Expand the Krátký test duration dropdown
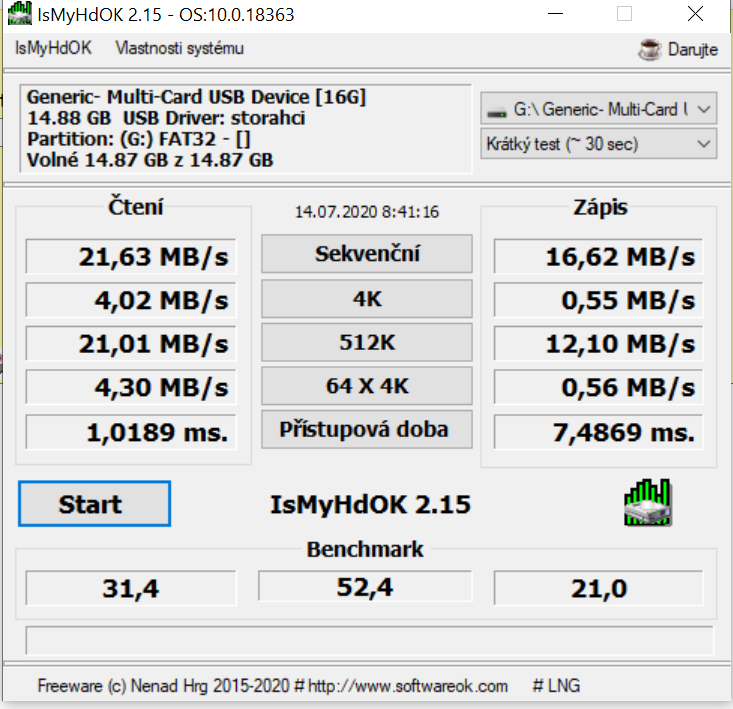 599,144
